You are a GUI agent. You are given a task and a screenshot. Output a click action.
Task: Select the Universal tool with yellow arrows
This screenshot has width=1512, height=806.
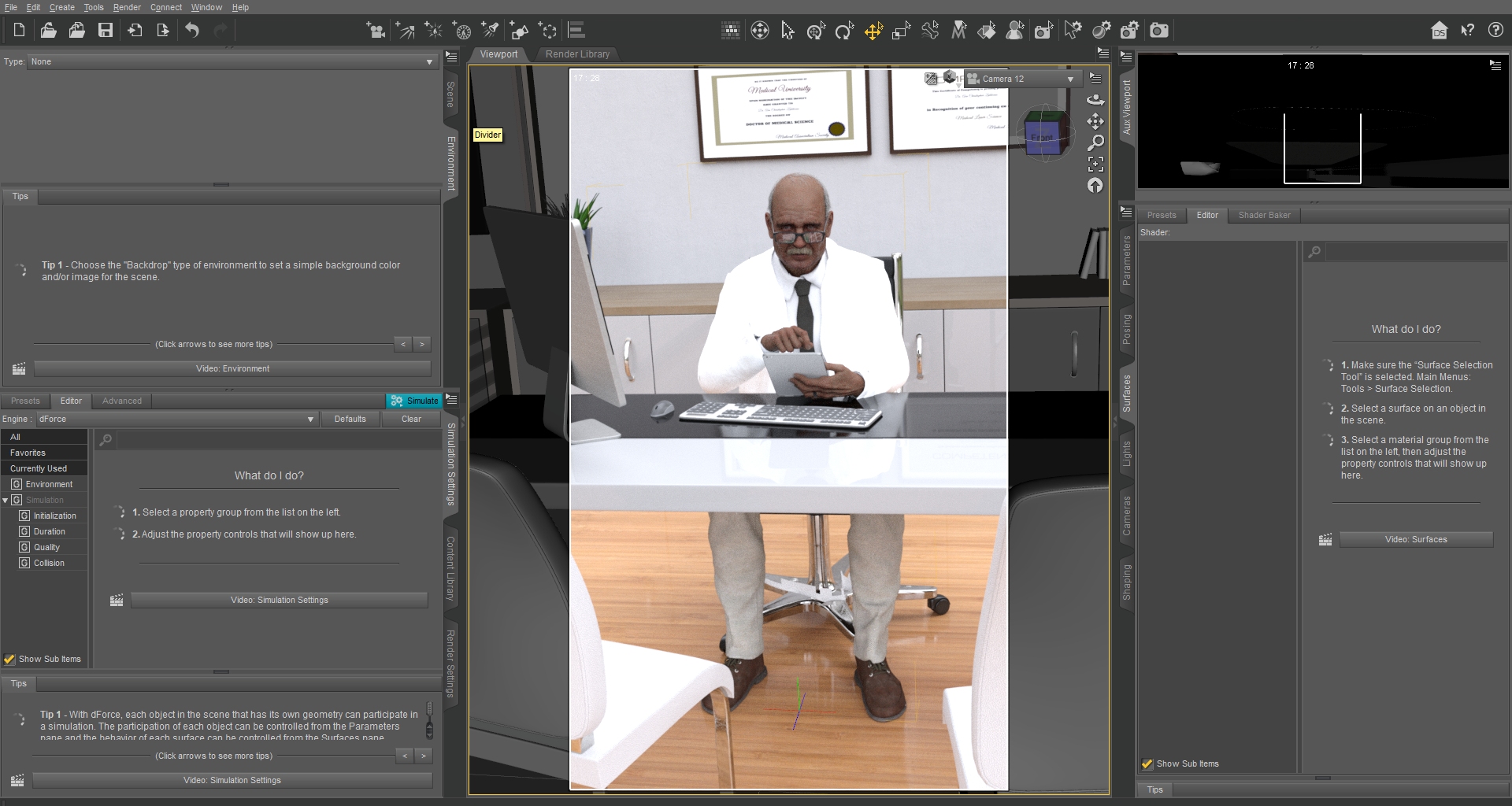pos(873,31)
